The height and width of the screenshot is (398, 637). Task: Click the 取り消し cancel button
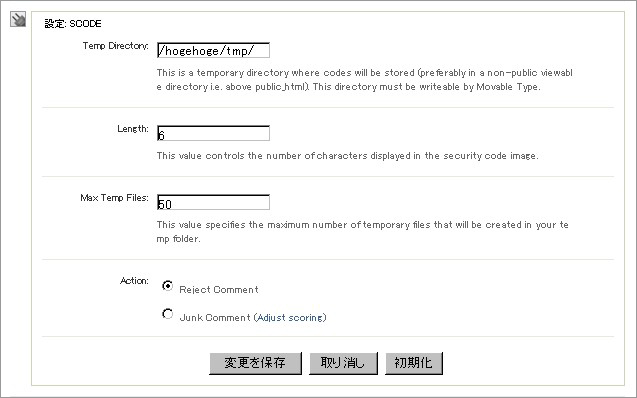(x=343, y=363)
